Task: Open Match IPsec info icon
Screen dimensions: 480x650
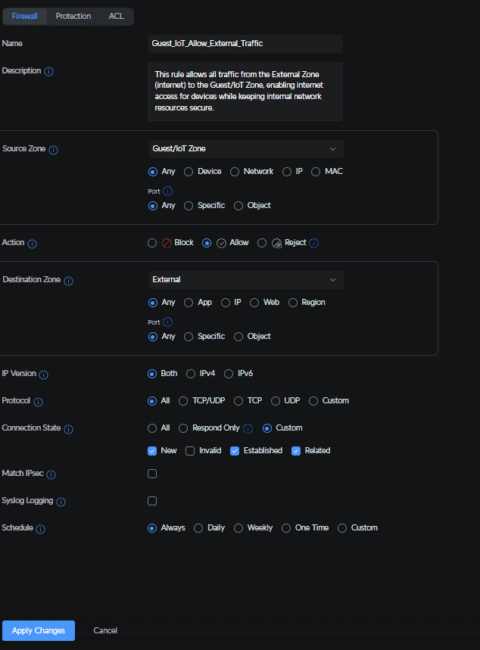Action: point(51,474)
